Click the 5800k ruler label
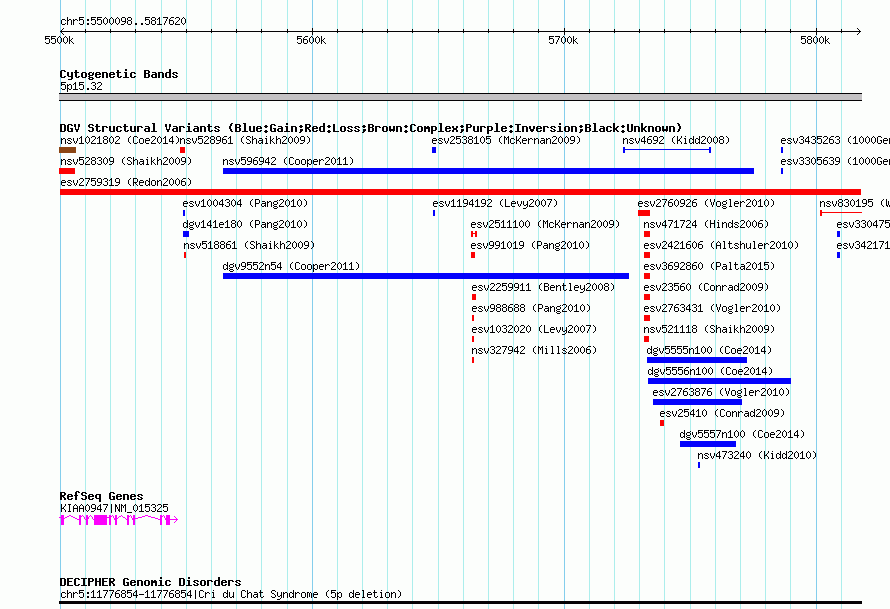This screenshot has height=609, width=890. coord(815,40)
